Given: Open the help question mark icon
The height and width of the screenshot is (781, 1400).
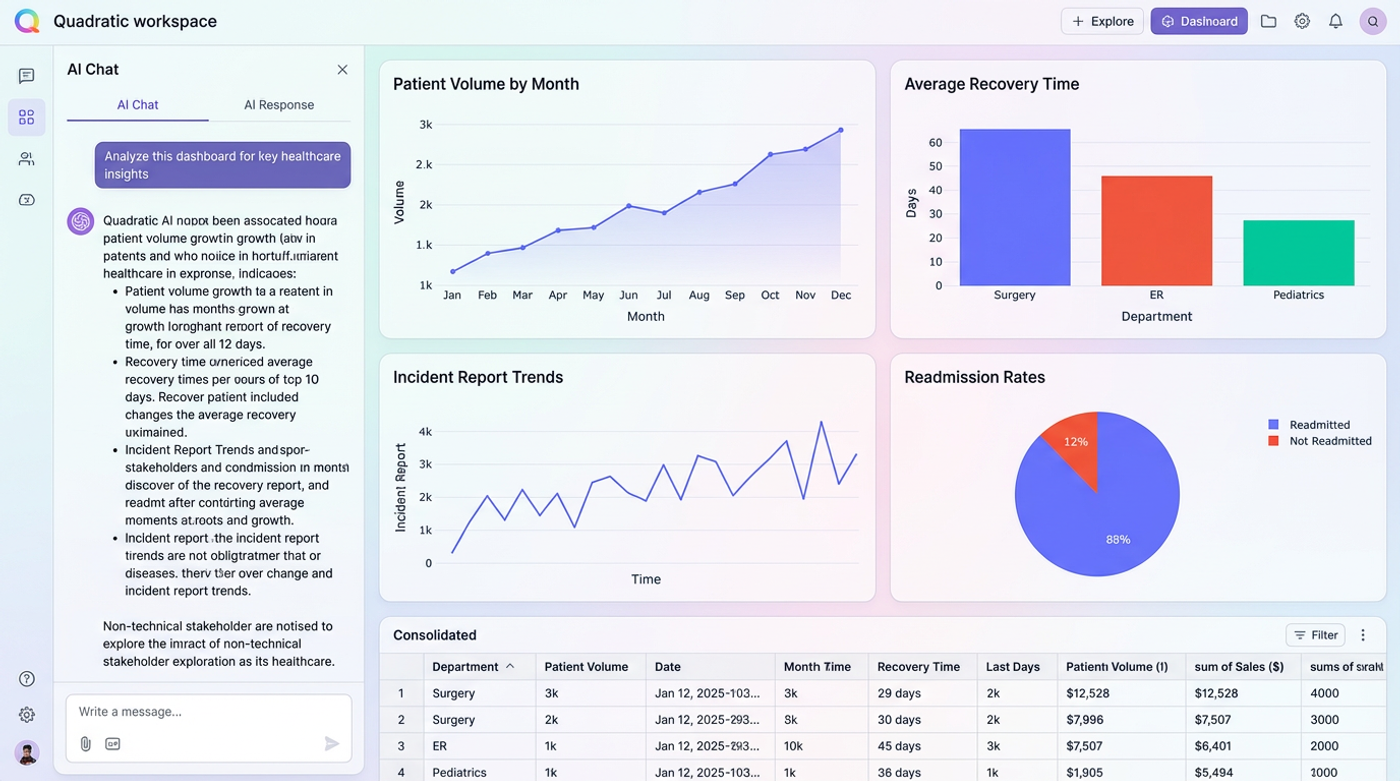Looking at the screenshot, I should [x=26, y=678].
